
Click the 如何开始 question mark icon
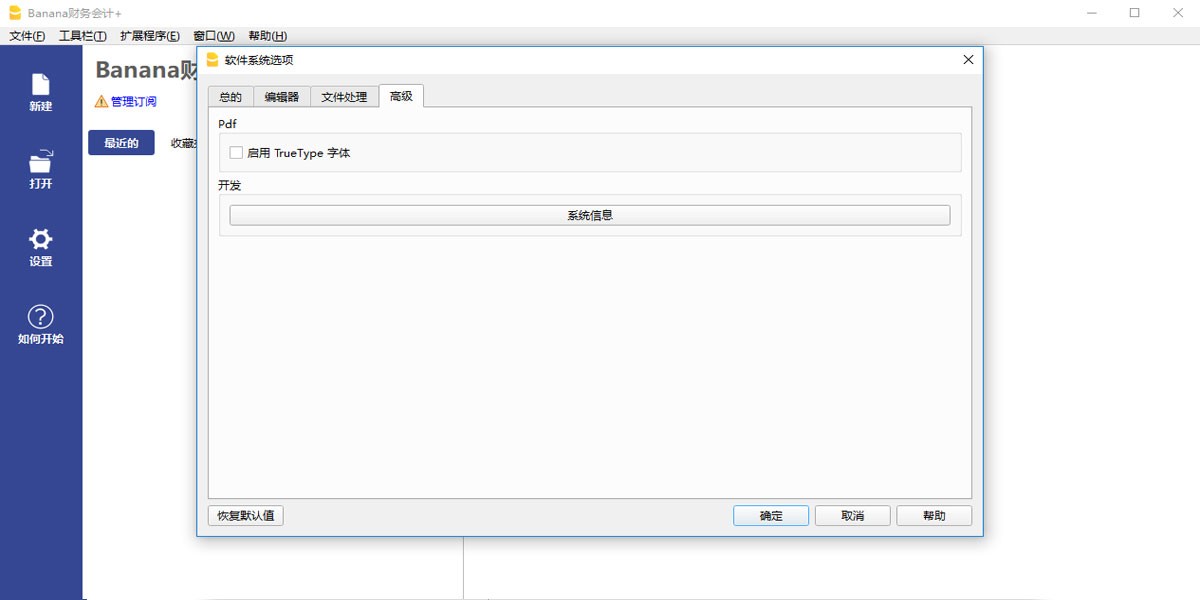click(x=40, y=318)
